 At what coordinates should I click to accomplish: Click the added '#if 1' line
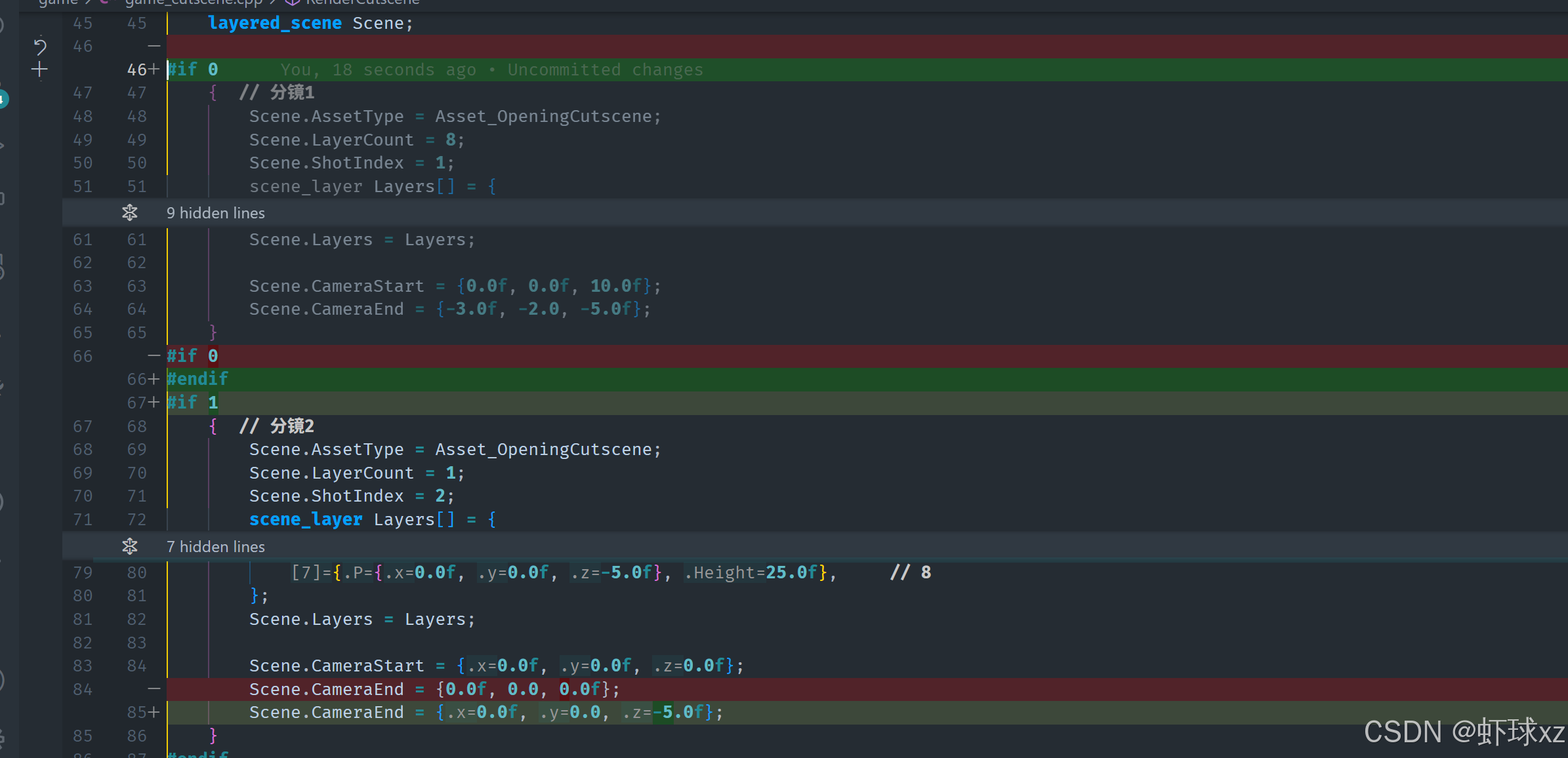(192, 403)
